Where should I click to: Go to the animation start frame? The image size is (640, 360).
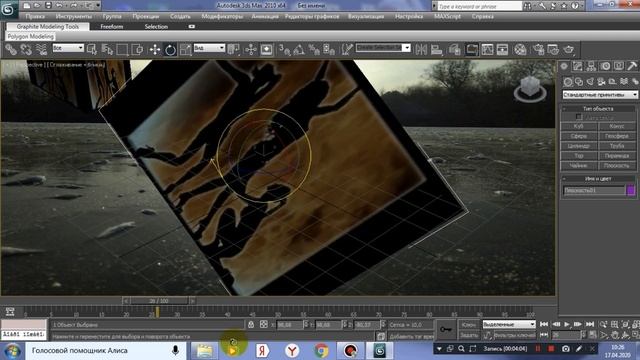point(544,324)
